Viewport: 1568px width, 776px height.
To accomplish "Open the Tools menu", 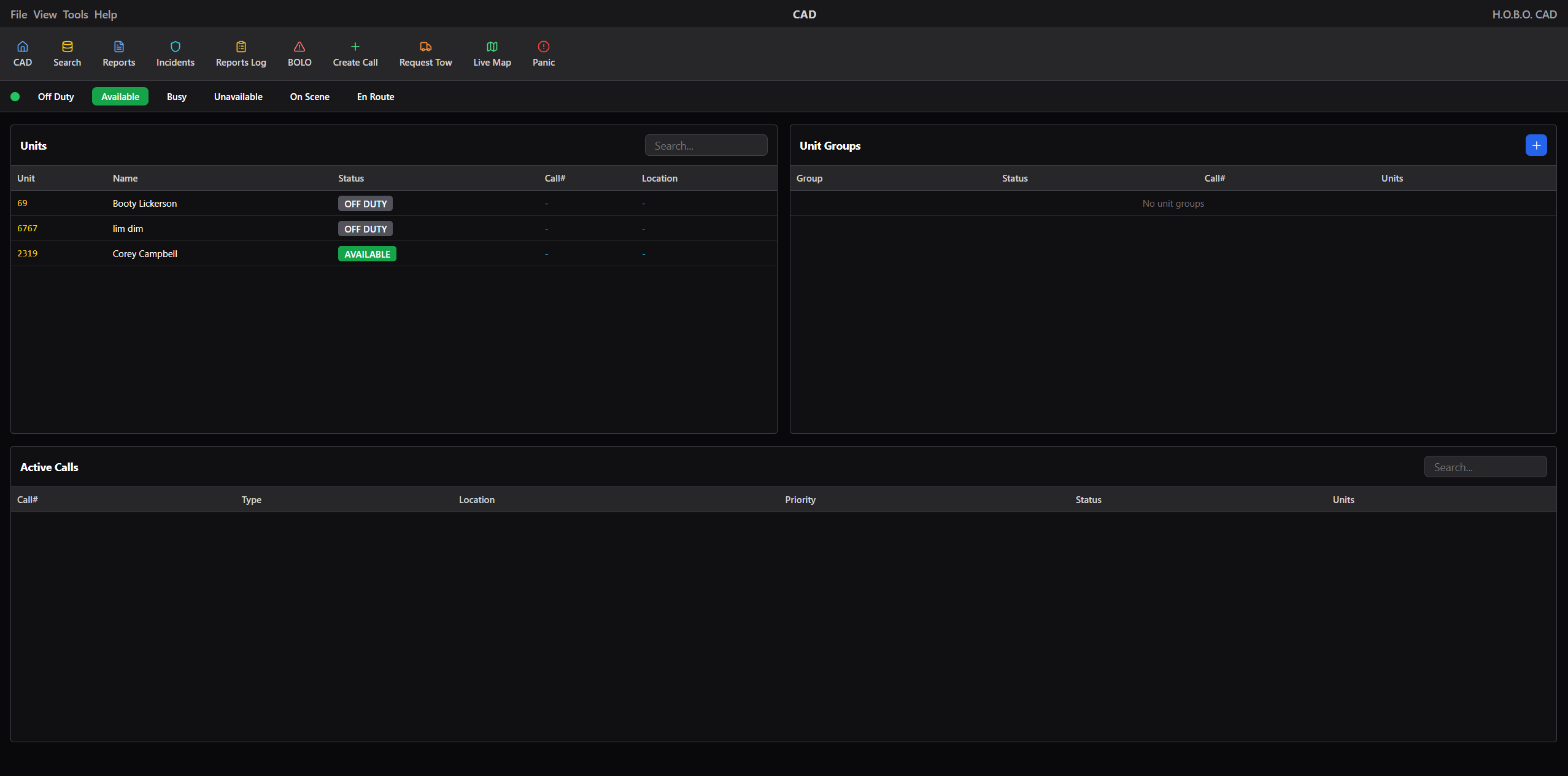I will click(75, 15).
